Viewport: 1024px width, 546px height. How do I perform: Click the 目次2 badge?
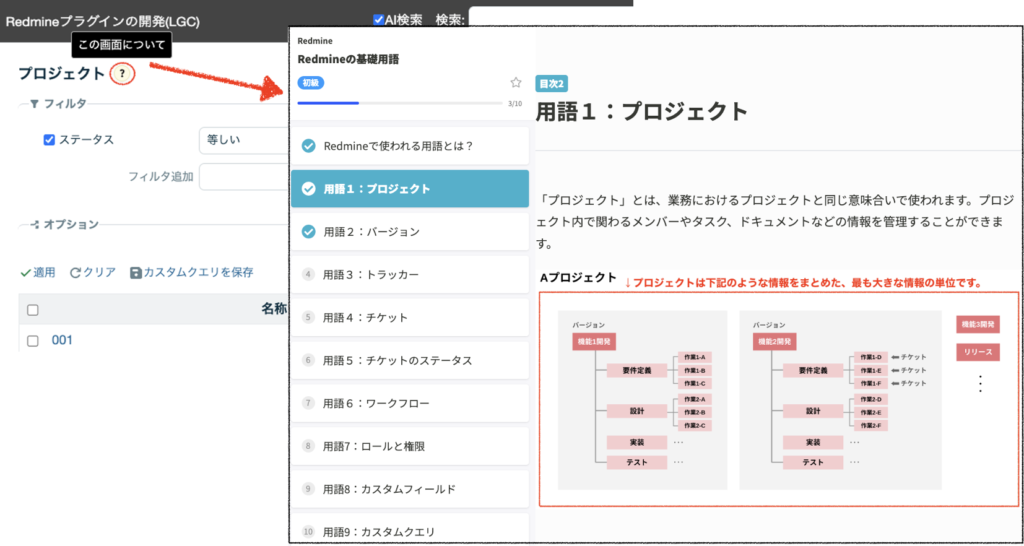coord(551,84)
